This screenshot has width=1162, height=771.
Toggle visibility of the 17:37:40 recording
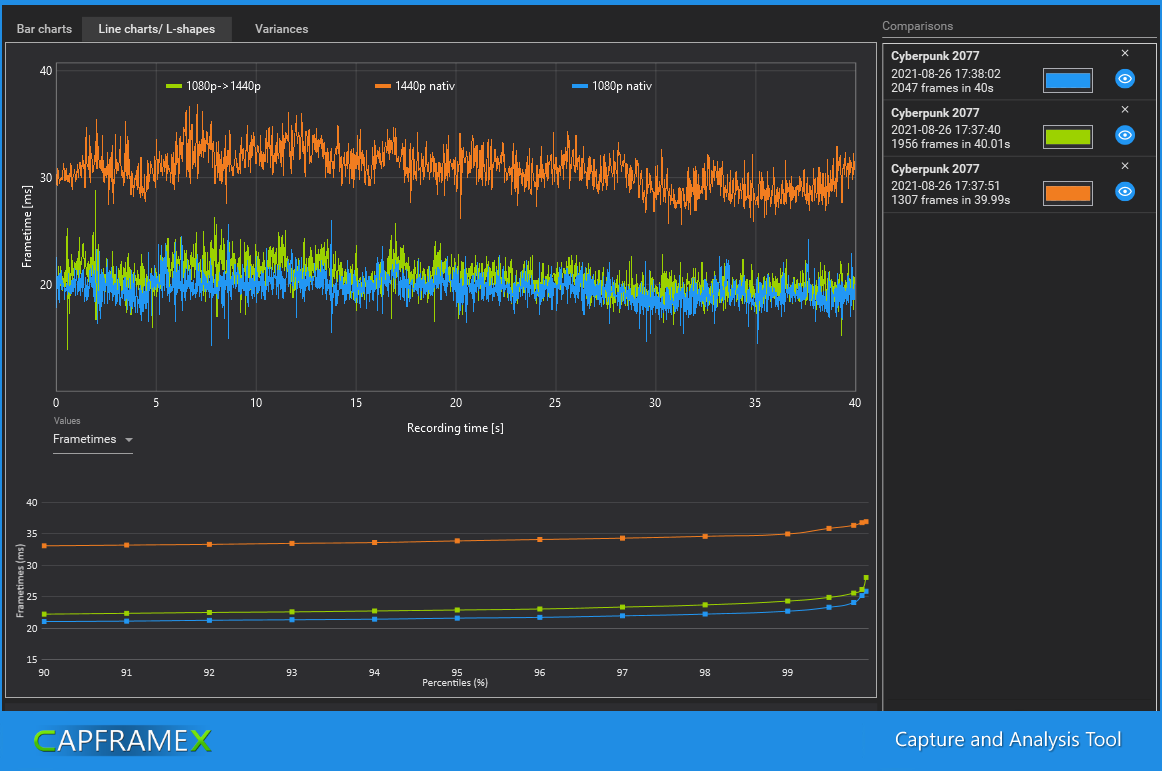1124,135
